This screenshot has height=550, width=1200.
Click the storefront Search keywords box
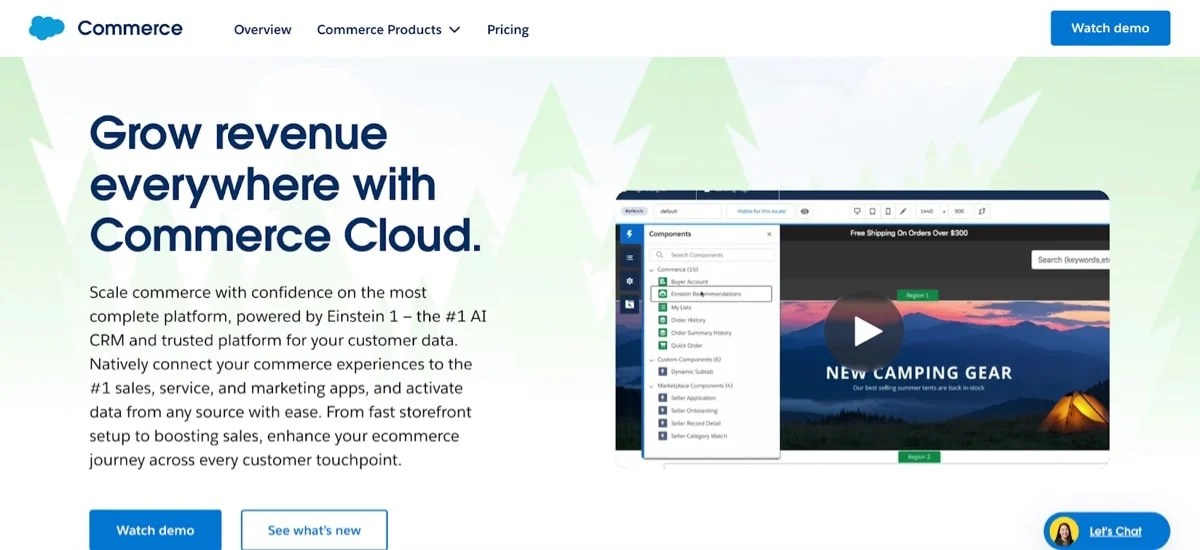(1070, 260)
